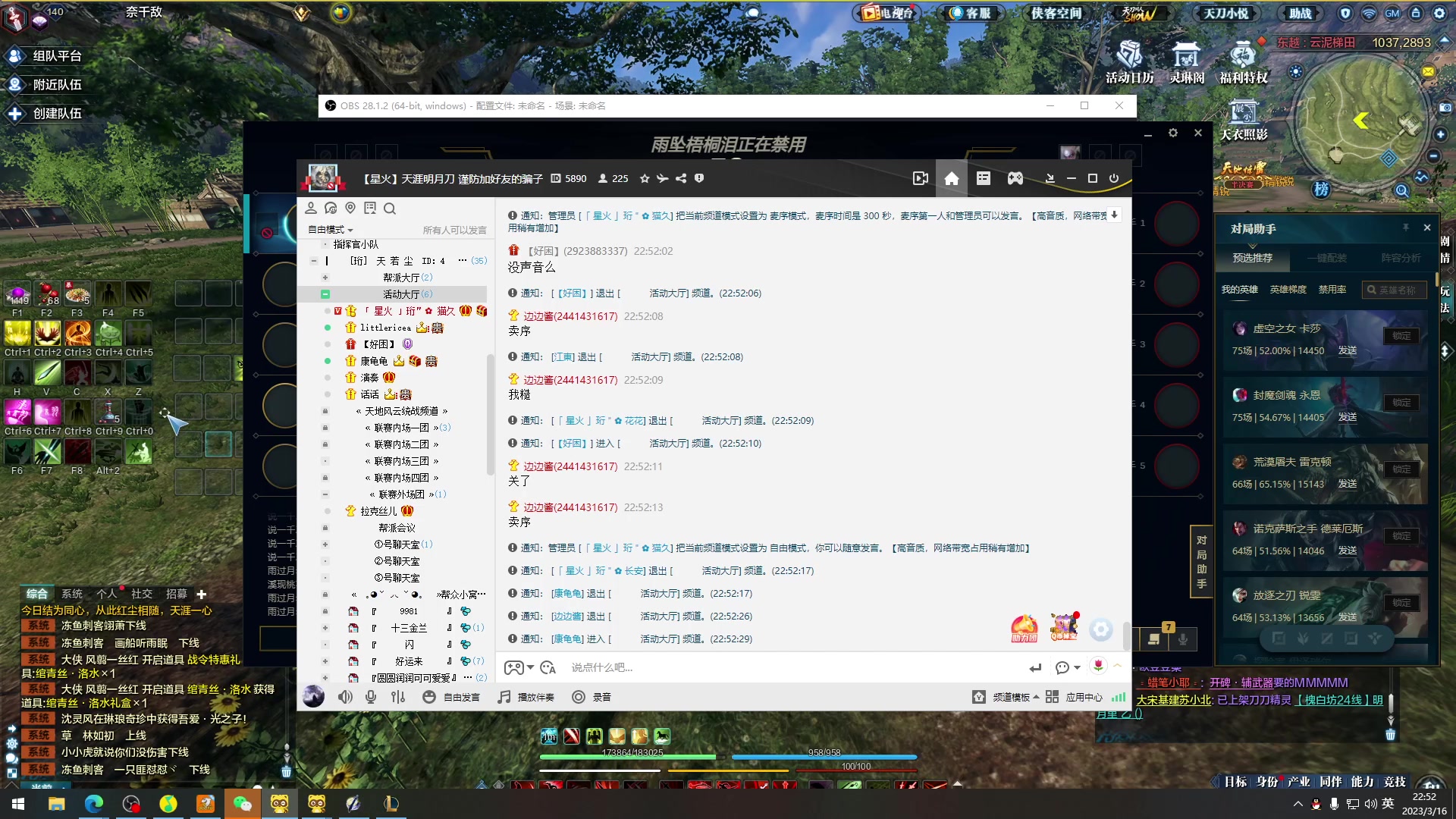Start recording with the 录音 button

click(591, 697)
